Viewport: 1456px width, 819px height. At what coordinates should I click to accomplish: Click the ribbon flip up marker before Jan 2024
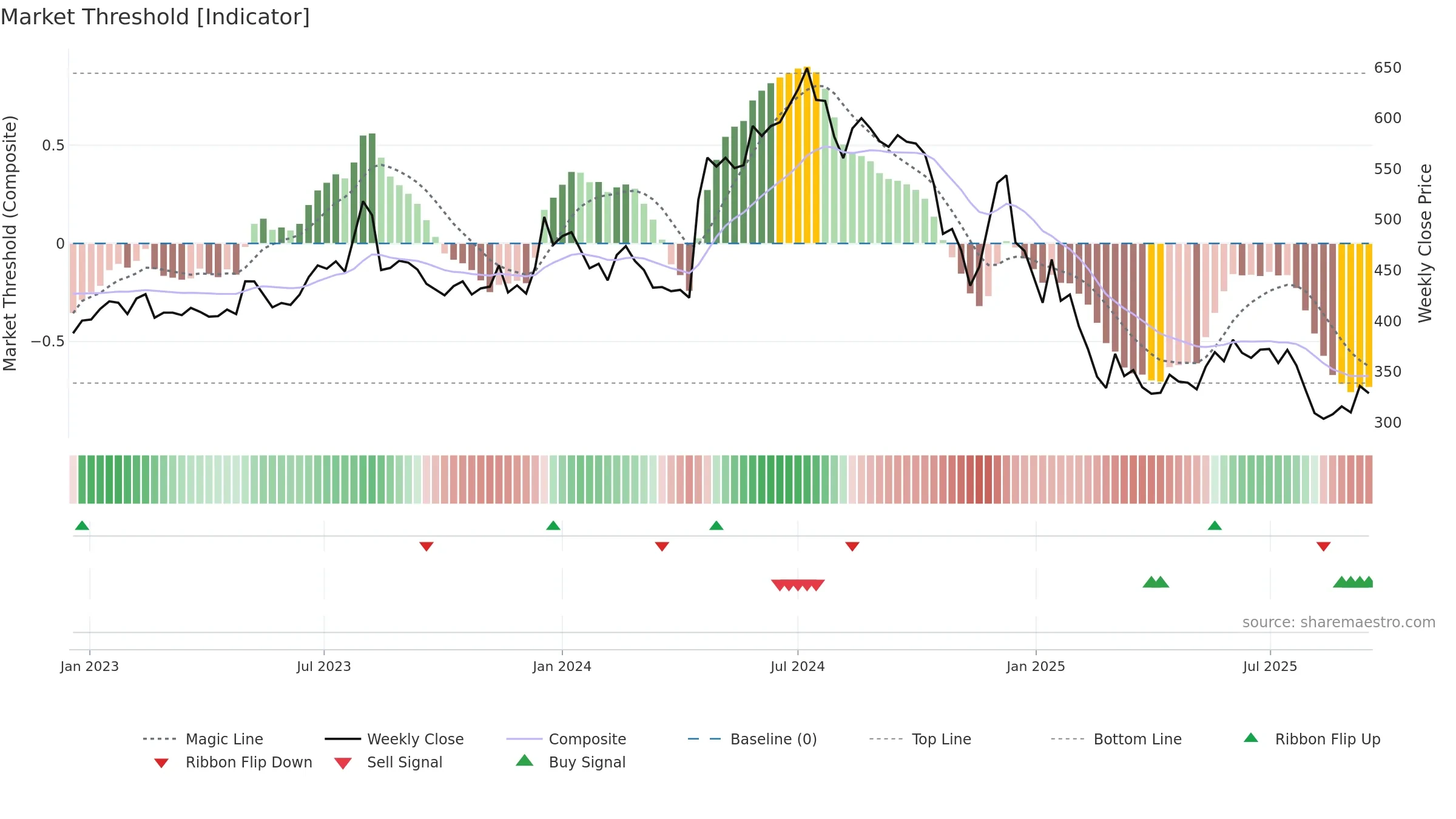553,525
